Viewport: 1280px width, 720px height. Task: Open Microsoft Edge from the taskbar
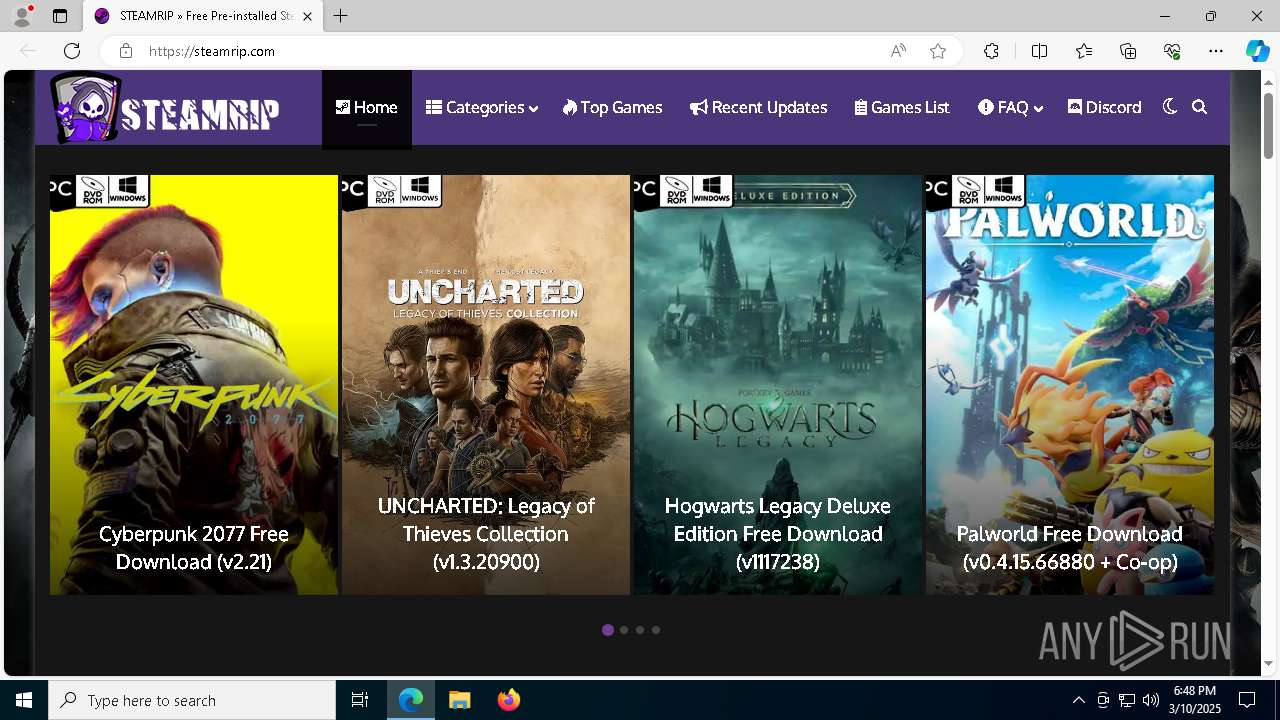pos(411,700)
